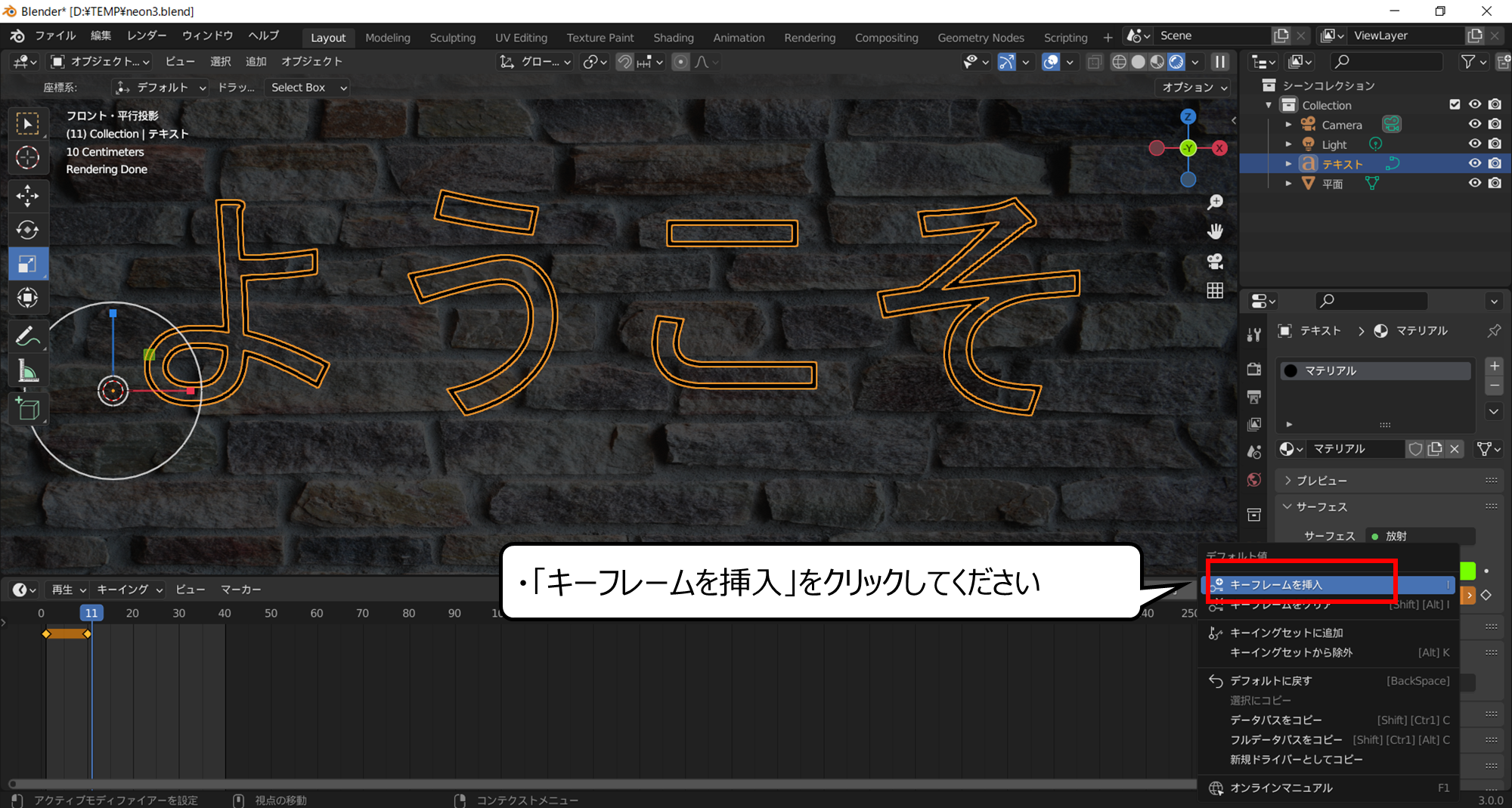Open Scene properties tab icon
This screenshot has width=1512, height=808.
coord(1254,451)
